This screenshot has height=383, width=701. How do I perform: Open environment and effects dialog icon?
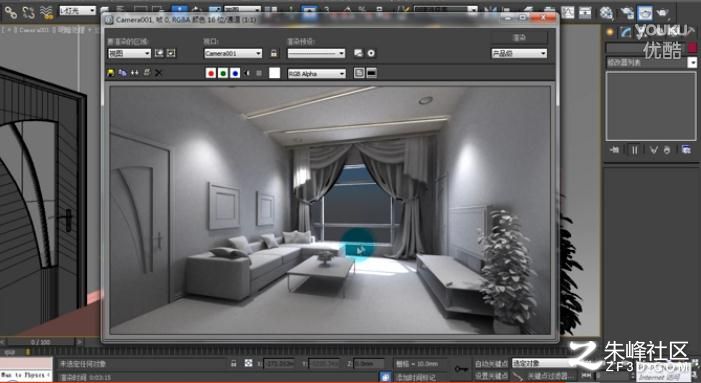pyautogui.click(x=371, y=53)
